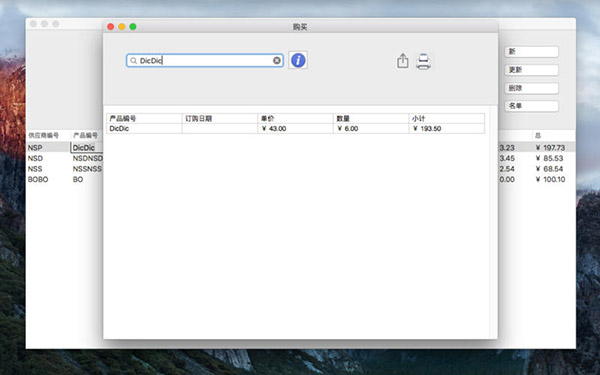
Task: Select the 数量 column header
Action: [x=370, y=118]
